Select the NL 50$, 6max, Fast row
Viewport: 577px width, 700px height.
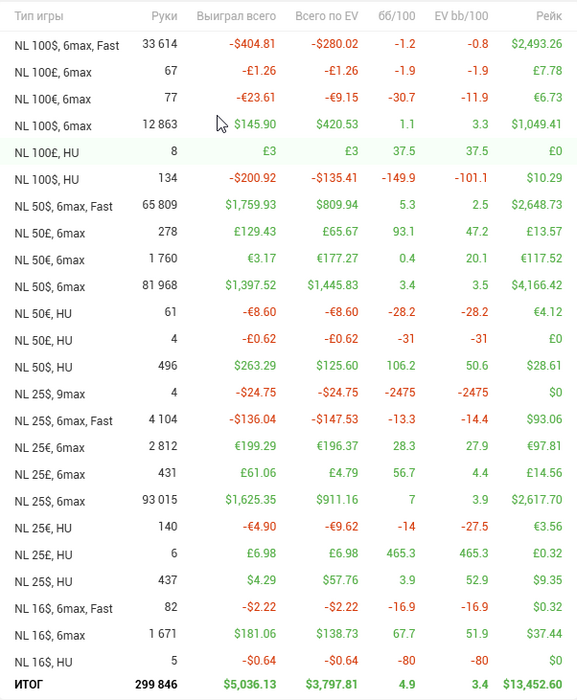point(288,205)
